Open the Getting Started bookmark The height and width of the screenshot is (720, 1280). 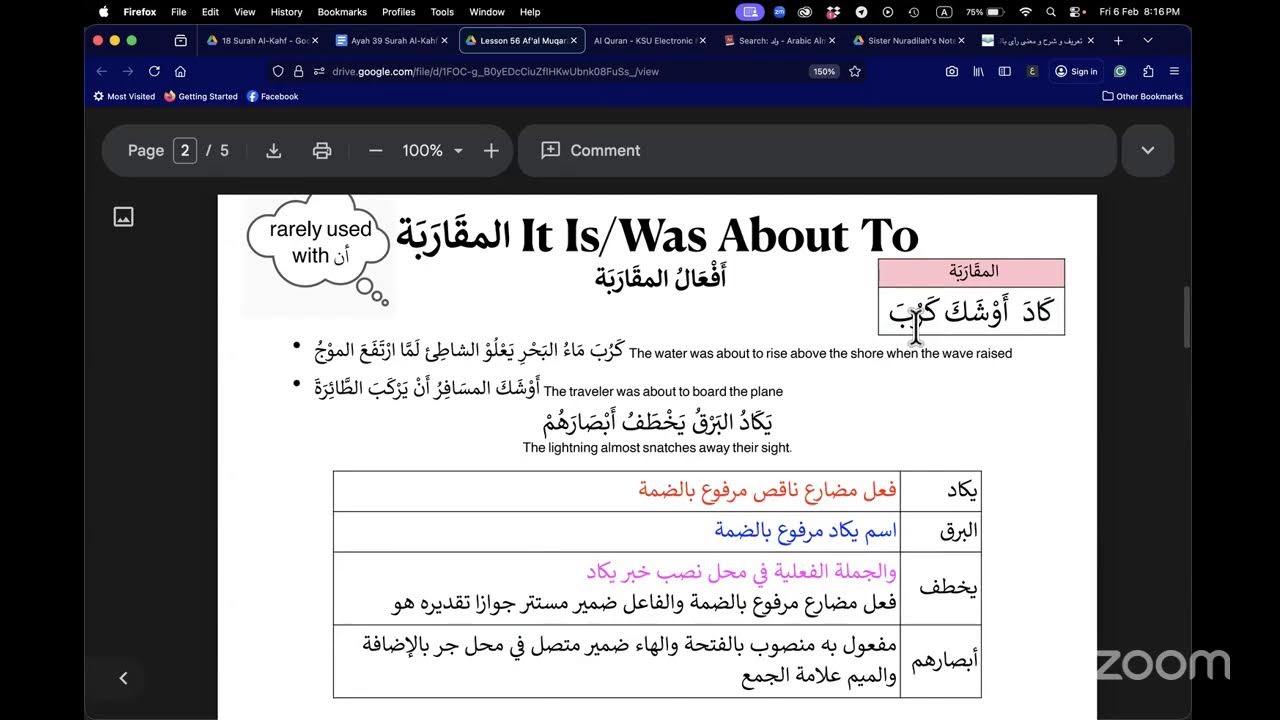click(x=201, y=97)
